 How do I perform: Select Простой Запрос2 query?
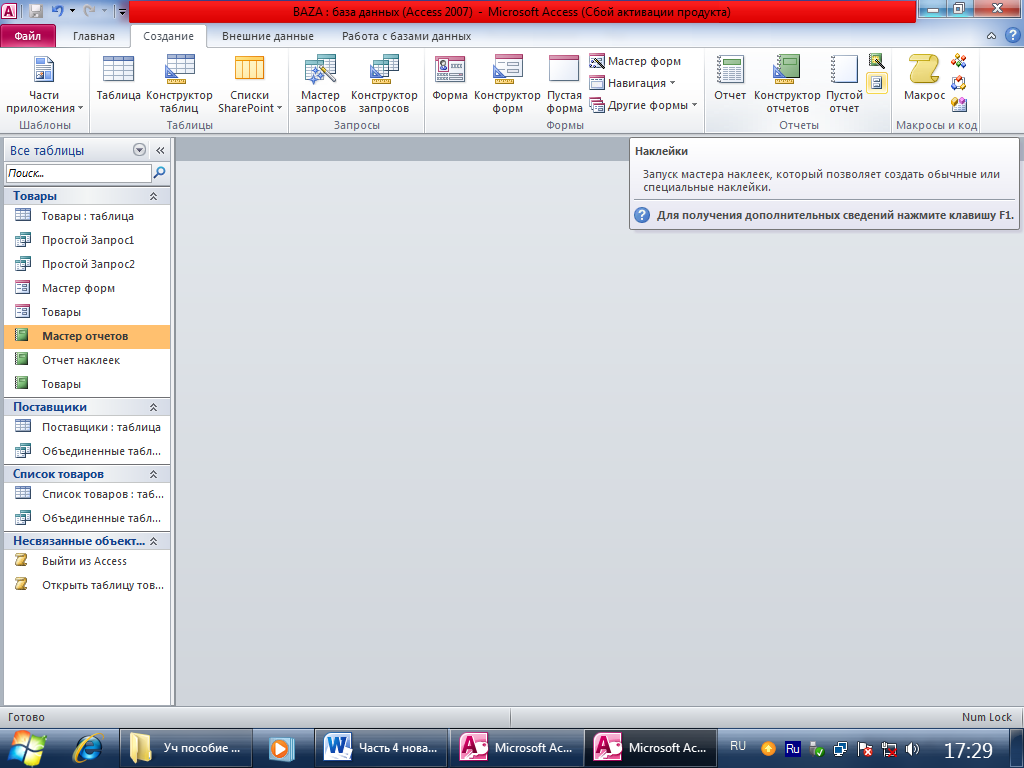(87, 264)
